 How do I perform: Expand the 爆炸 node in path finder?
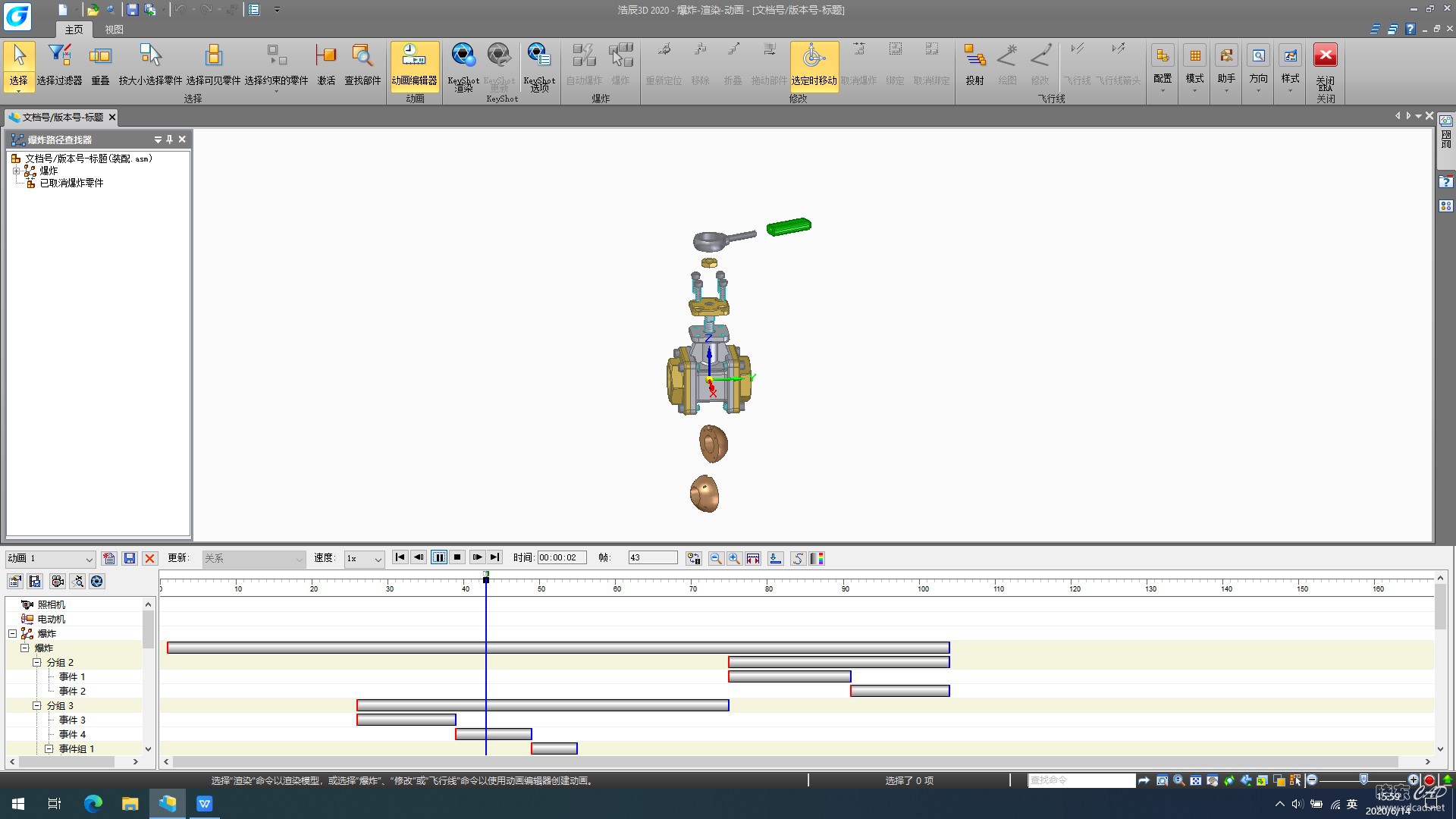coord(16,171)
